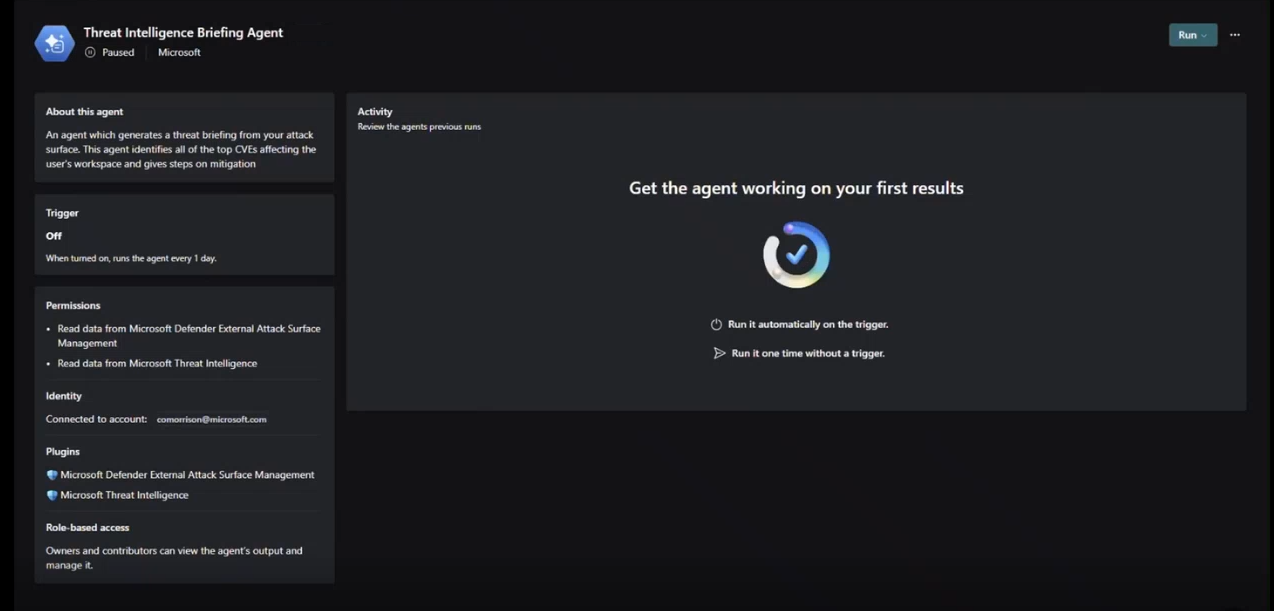Screen dimensions: 1274x611
Task: Click the circular checkmark progress graphic
Action: pyautogui.click(x=796, y=255)
